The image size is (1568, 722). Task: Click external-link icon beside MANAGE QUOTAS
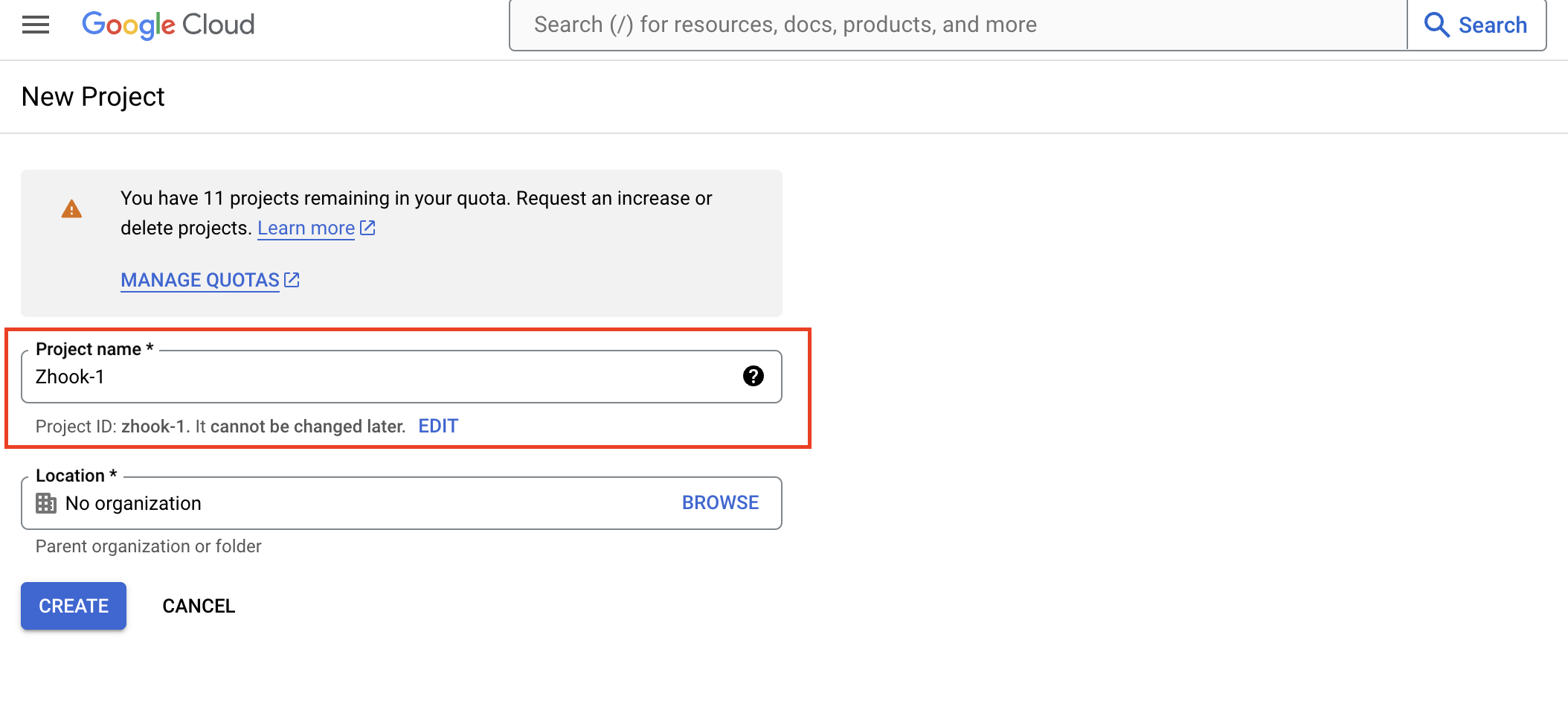pyautogui.click(x=292, y=280)
